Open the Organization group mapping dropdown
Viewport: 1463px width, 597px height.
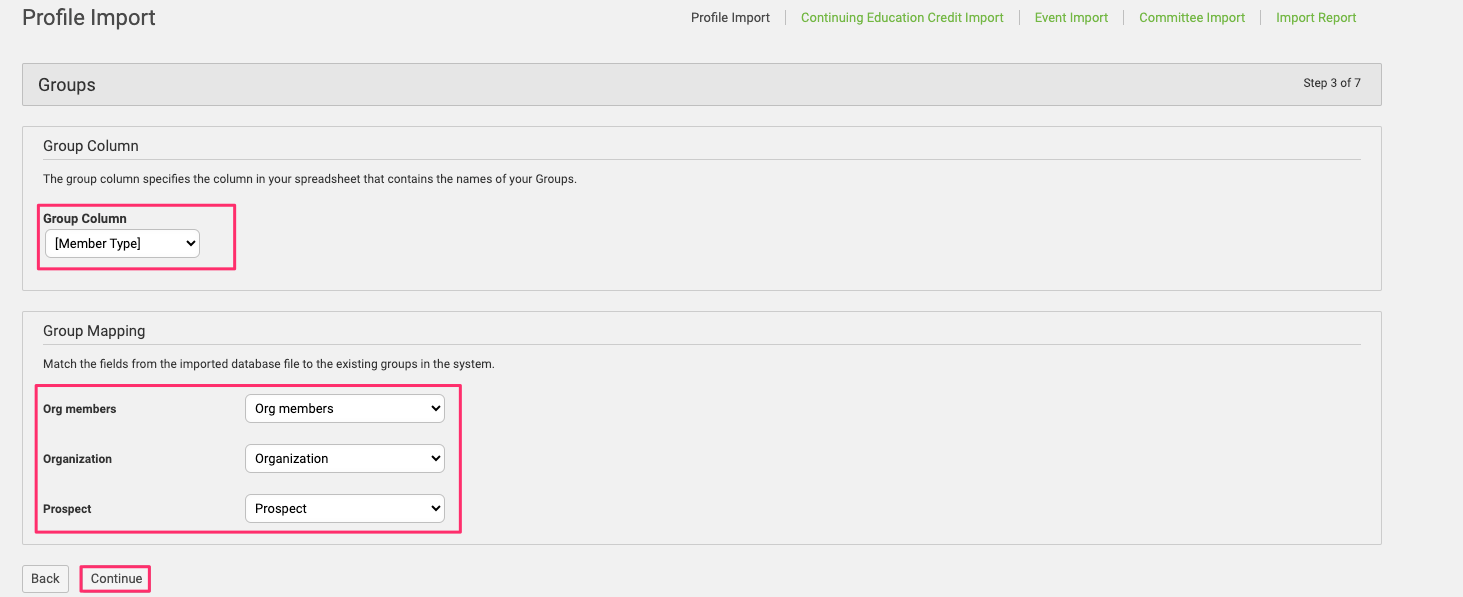point(345,458)
